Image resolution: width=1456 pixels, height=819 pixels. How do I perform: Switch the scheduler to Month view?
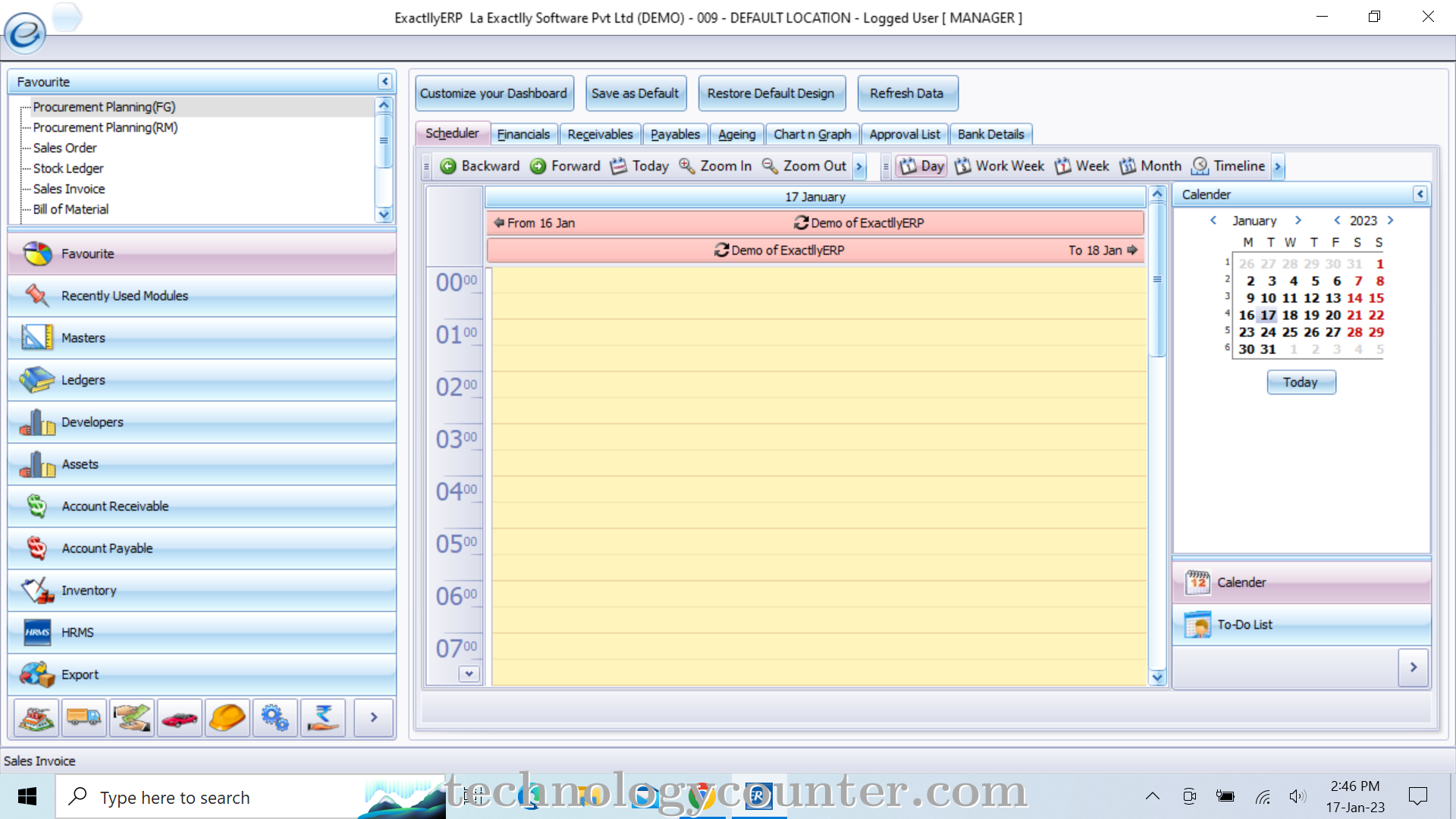pos(1150,165)
